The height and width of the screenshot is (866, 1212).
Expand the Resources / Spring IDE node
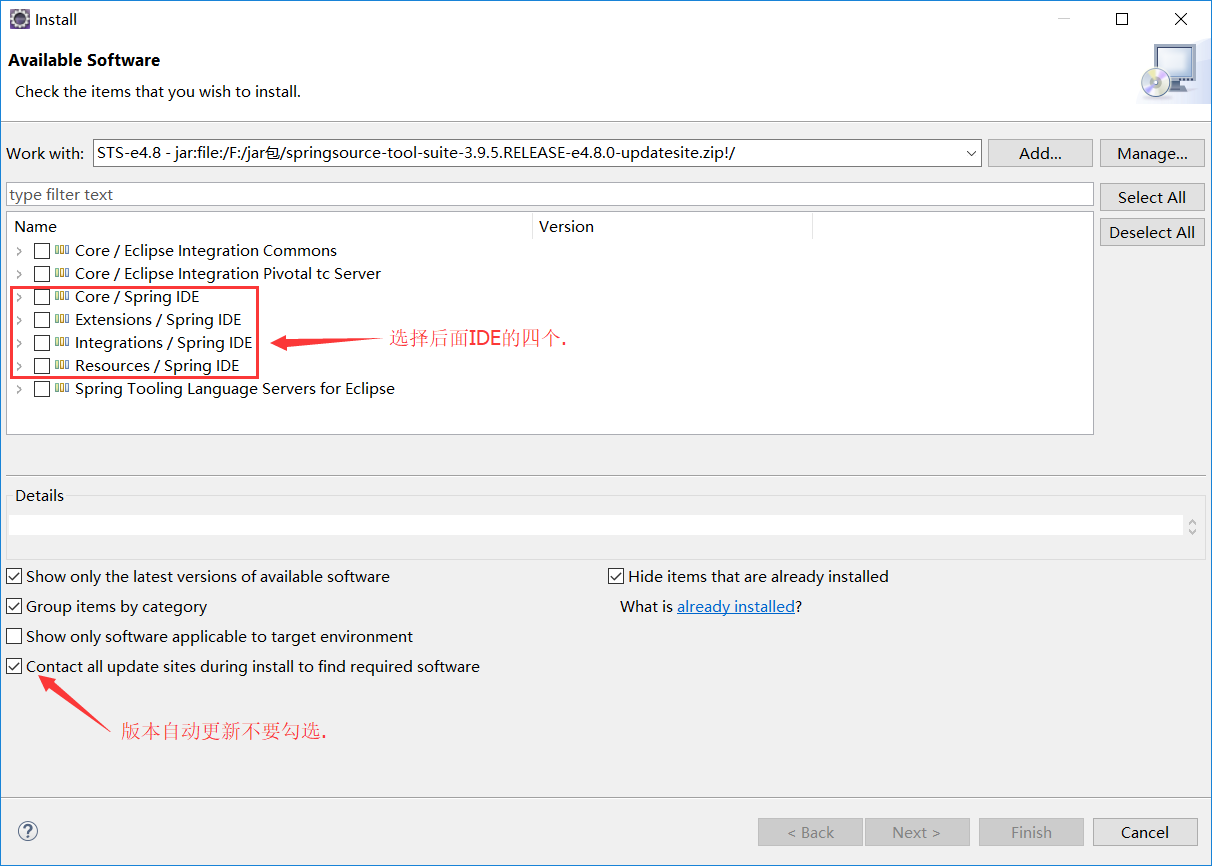pyautogui.click(x=19, y=366)
